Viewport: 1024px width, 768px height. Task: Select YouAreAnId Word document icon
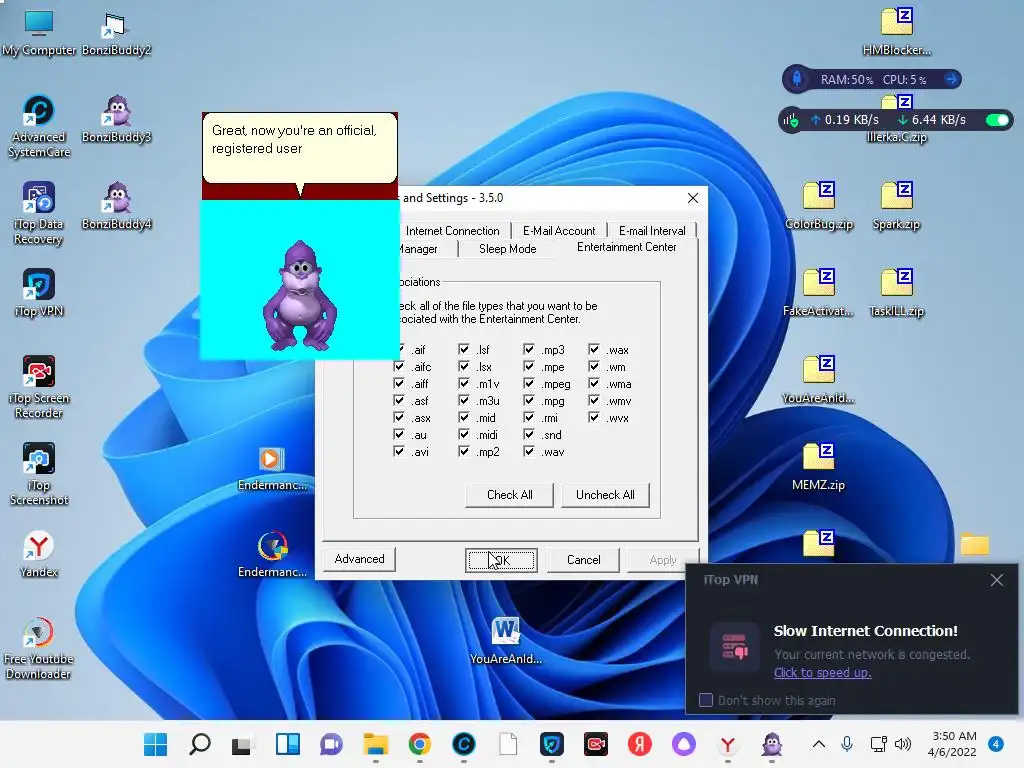click(x=506, y=641)
